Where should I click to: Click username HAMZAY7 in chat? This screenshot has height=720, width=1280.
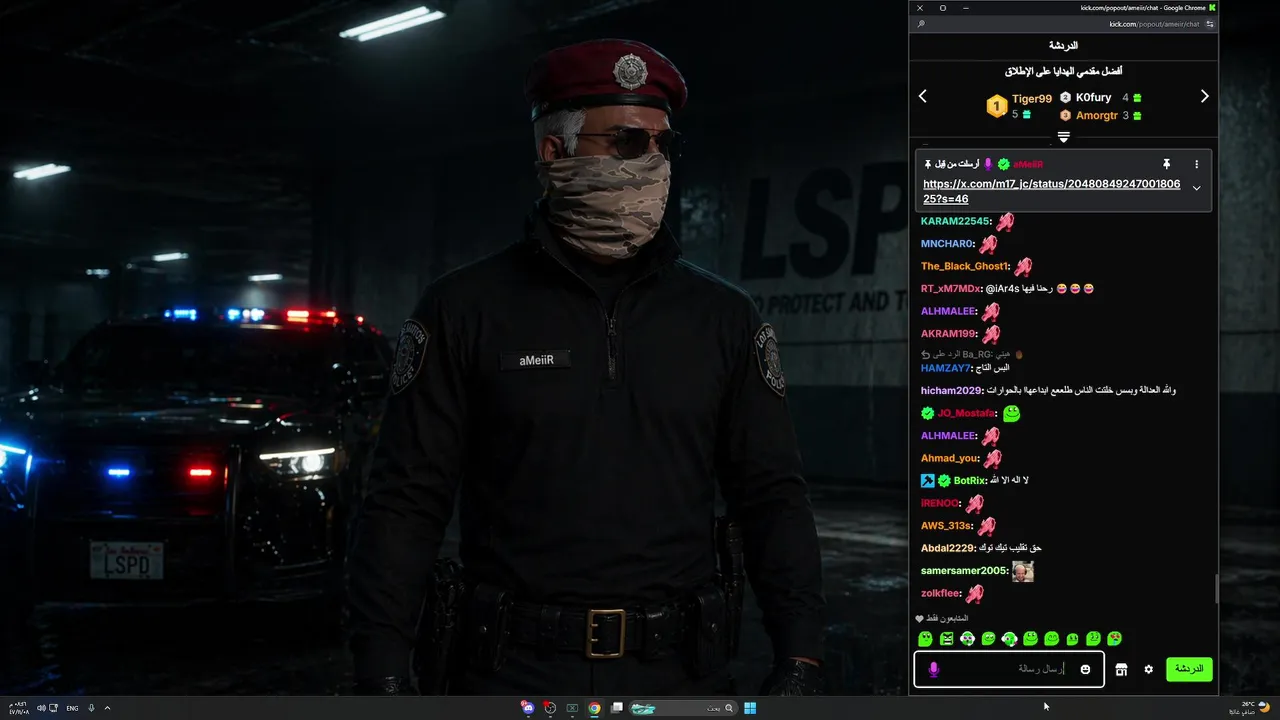946,368
